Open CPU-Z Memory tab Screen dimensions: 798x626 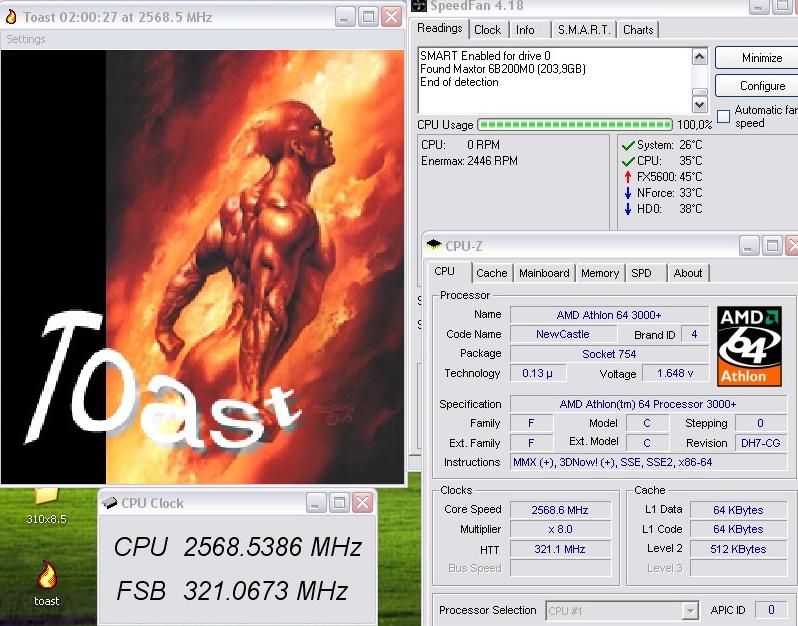click(600, 273)
